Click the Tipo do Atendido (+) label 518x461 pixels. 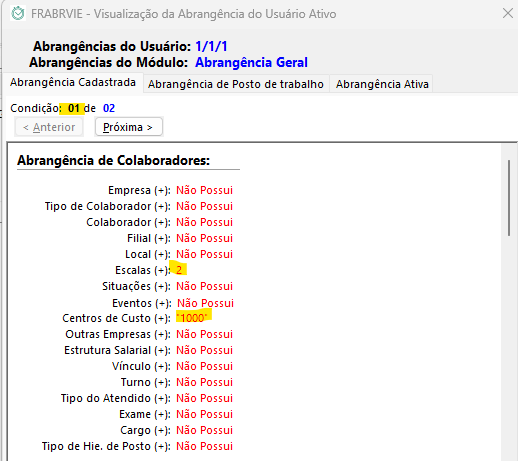(x=116, y=398)
